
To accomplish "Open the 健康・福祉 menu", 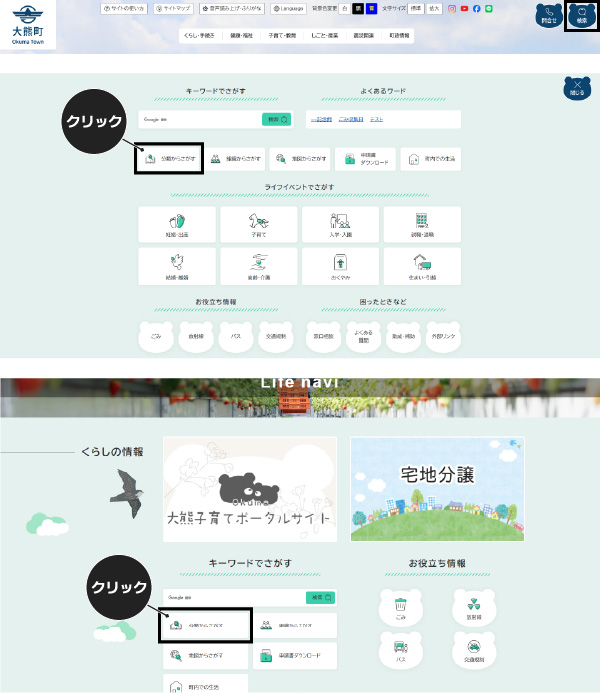I will [x=241, y=35].
